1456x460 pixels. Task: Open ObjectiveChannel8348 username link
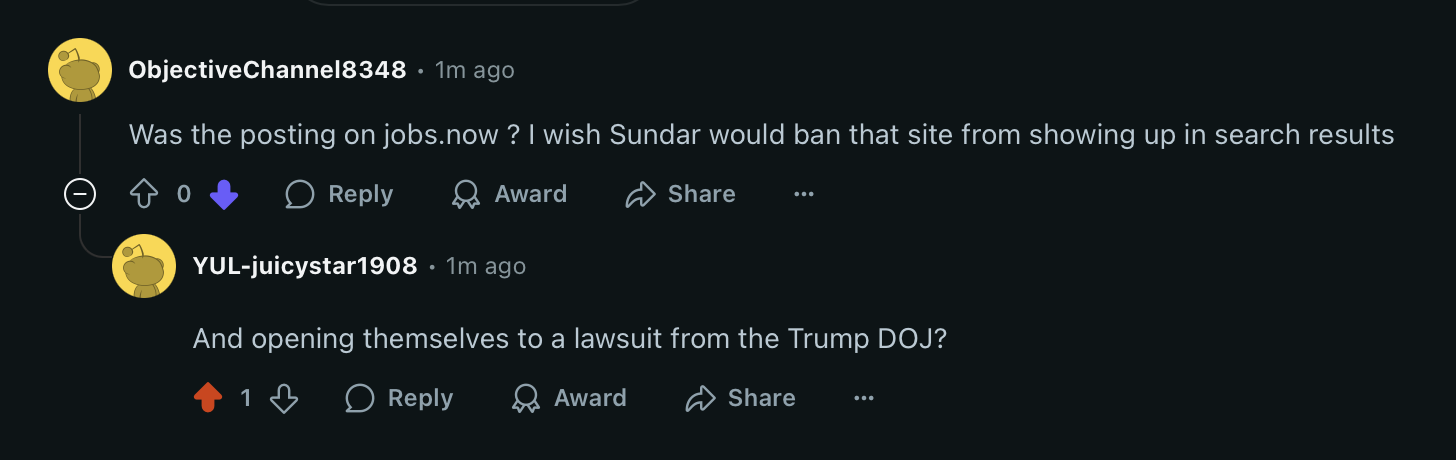coord(268,70)
